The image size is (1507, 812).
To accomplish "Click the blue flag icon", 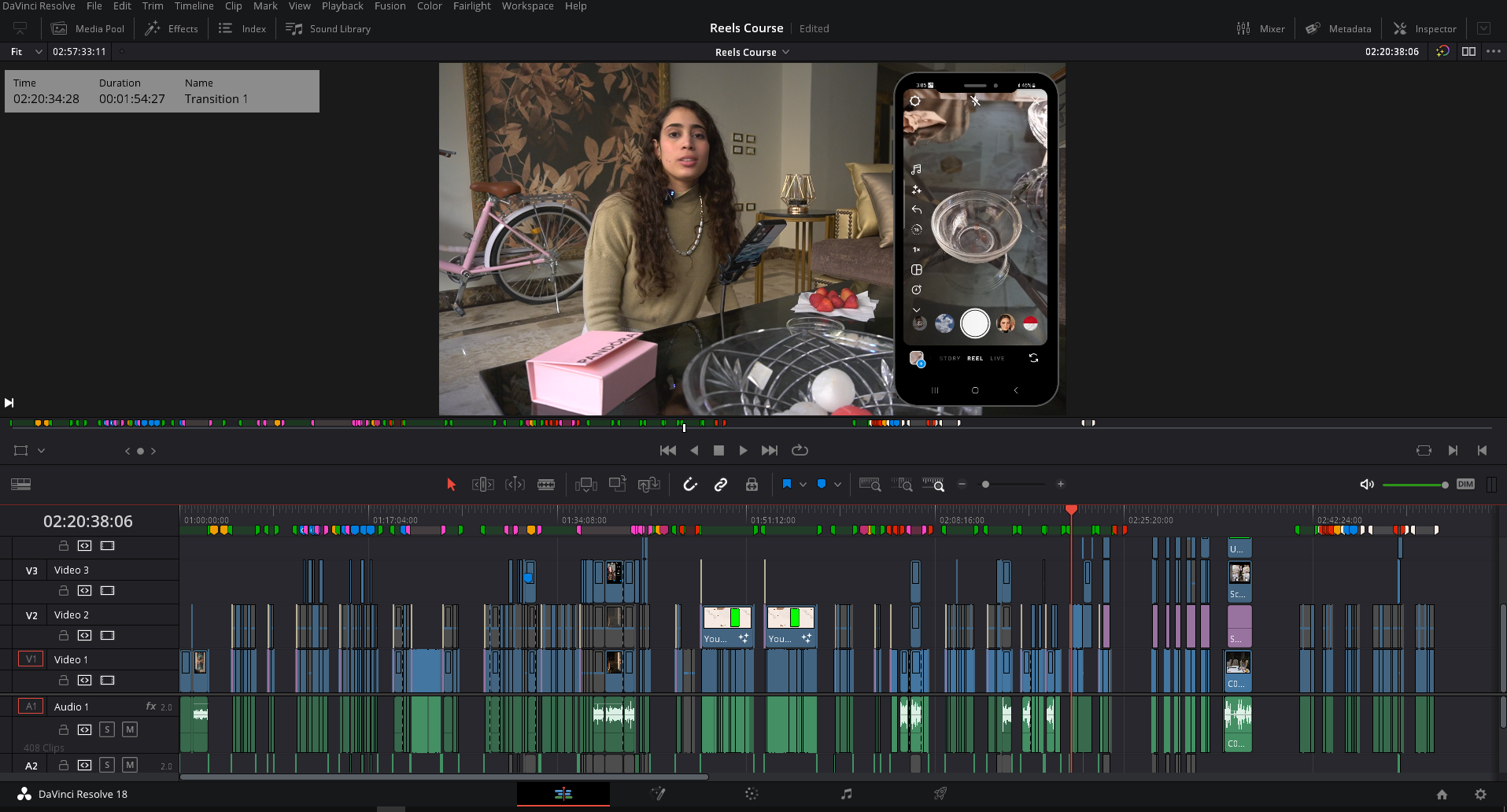I will tap(786, 485).
